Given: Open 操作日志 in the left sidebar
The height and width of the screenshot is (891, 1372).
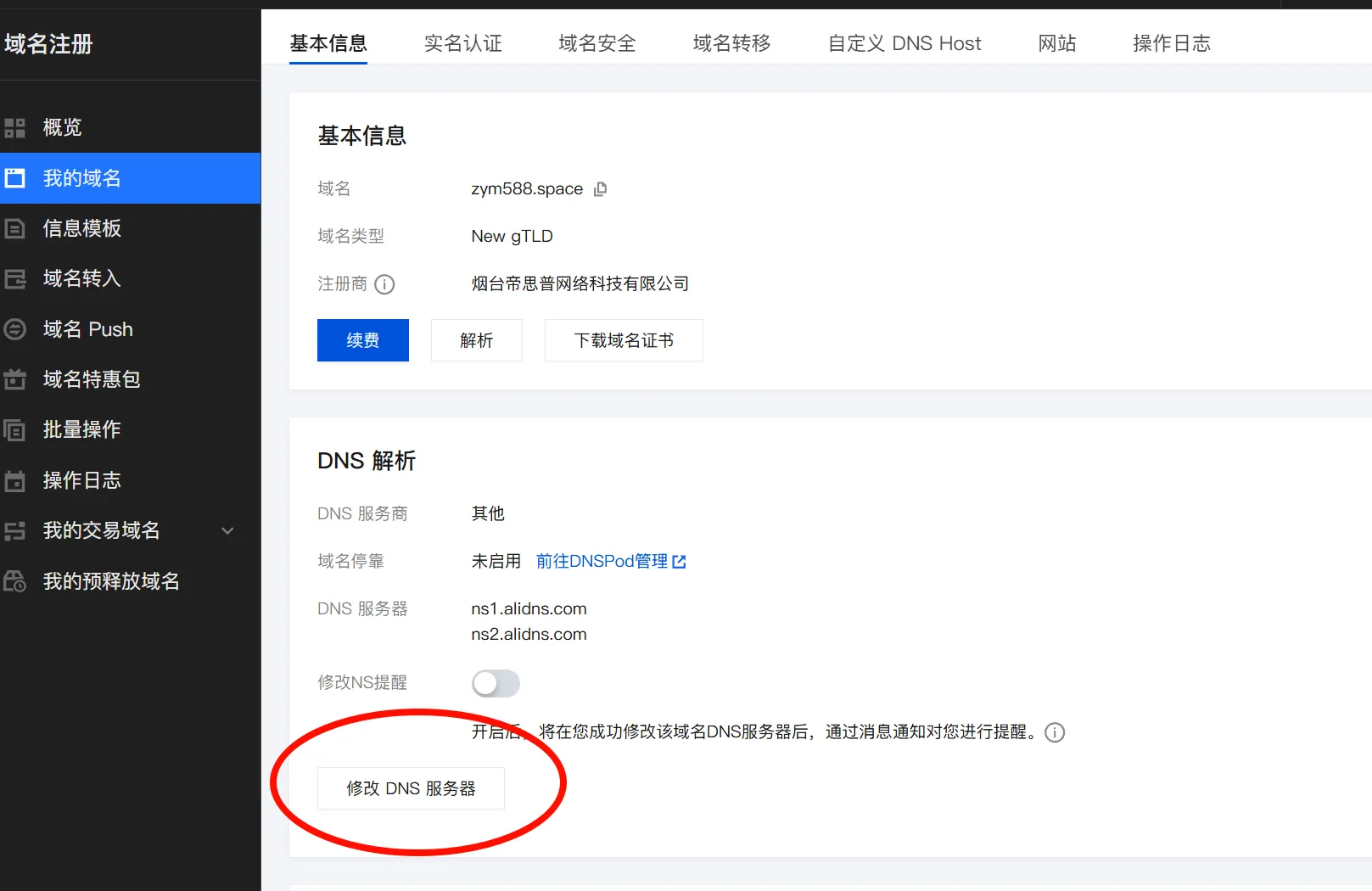Looking at the screenshot, I should (81, 480).
